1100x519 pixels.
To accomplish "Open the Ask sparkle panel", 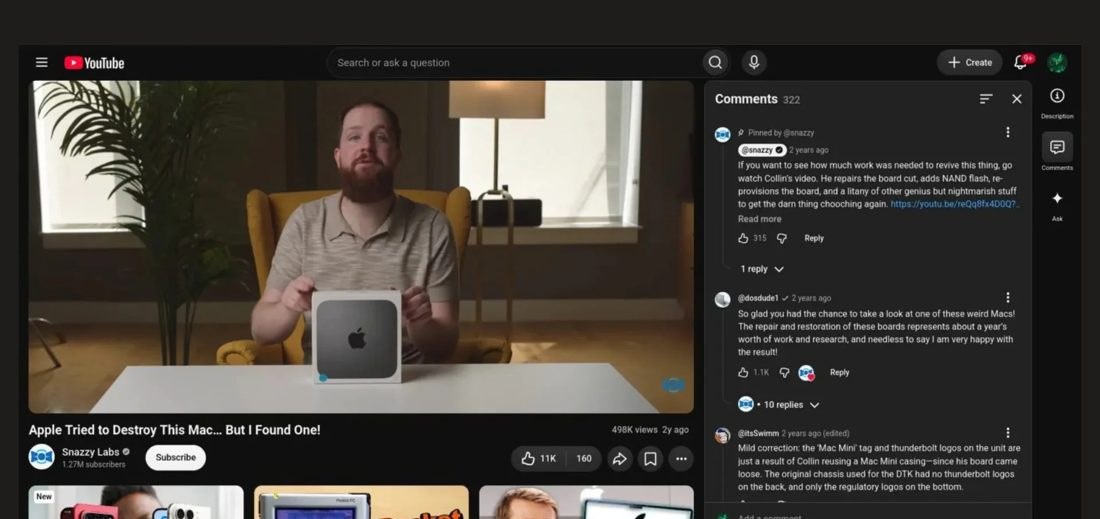I will 1057,204.
